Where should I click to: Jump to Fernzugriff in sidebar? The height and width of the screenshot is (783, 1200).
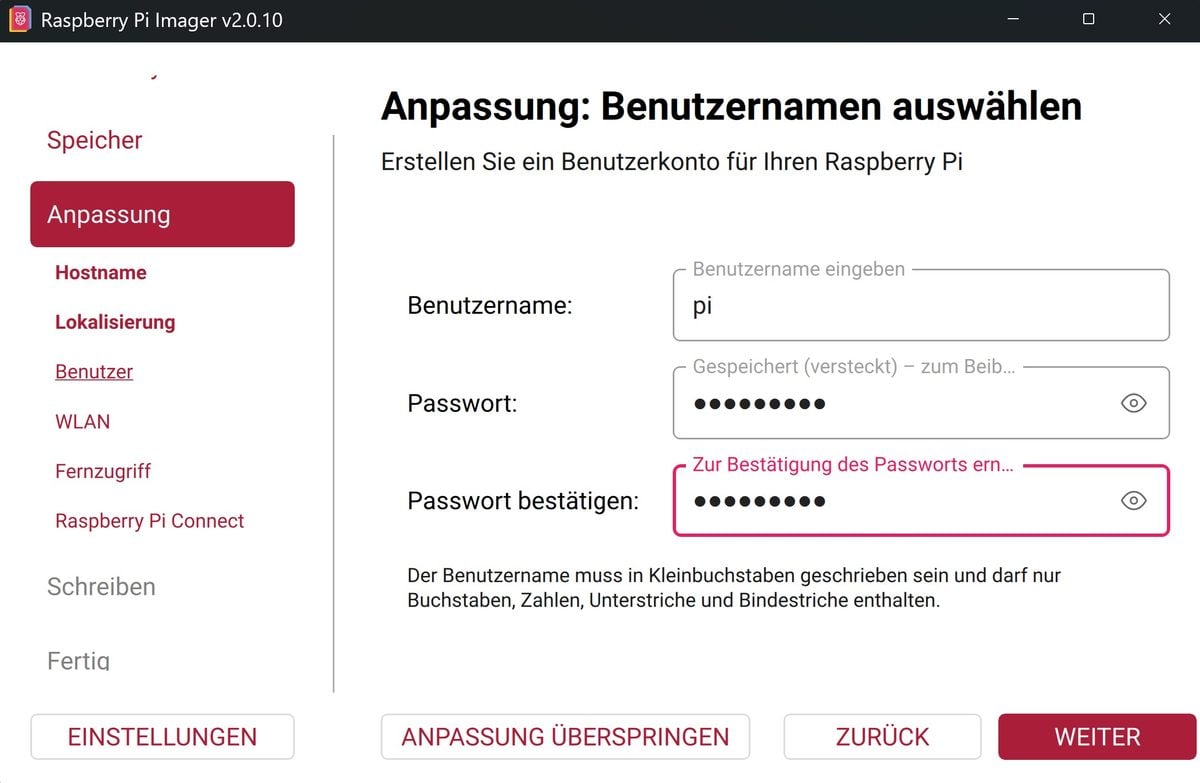[103, 471]
